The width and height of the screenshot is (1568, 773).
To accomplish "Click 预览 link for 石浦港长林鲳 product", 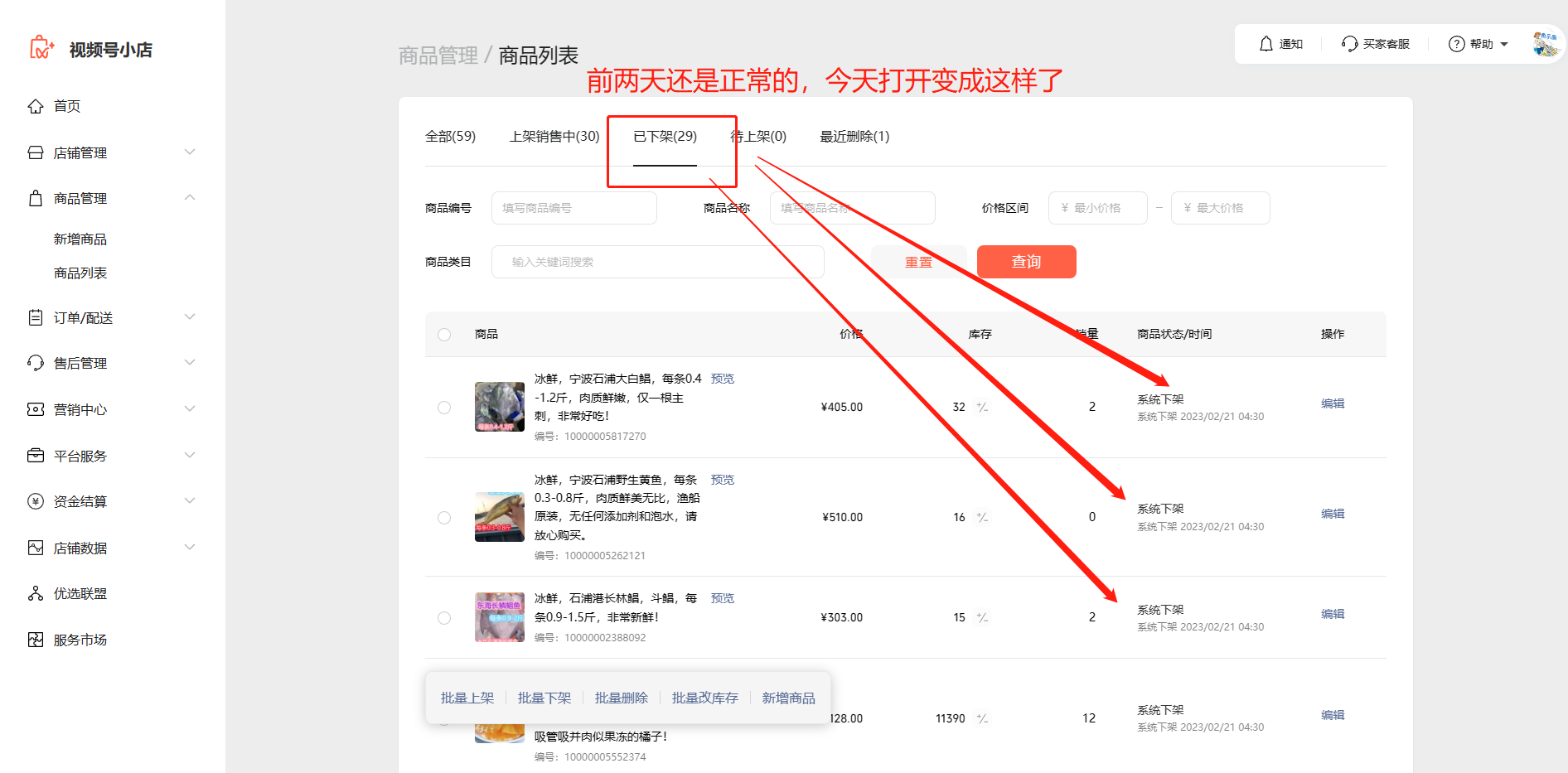I will (723, 598).
